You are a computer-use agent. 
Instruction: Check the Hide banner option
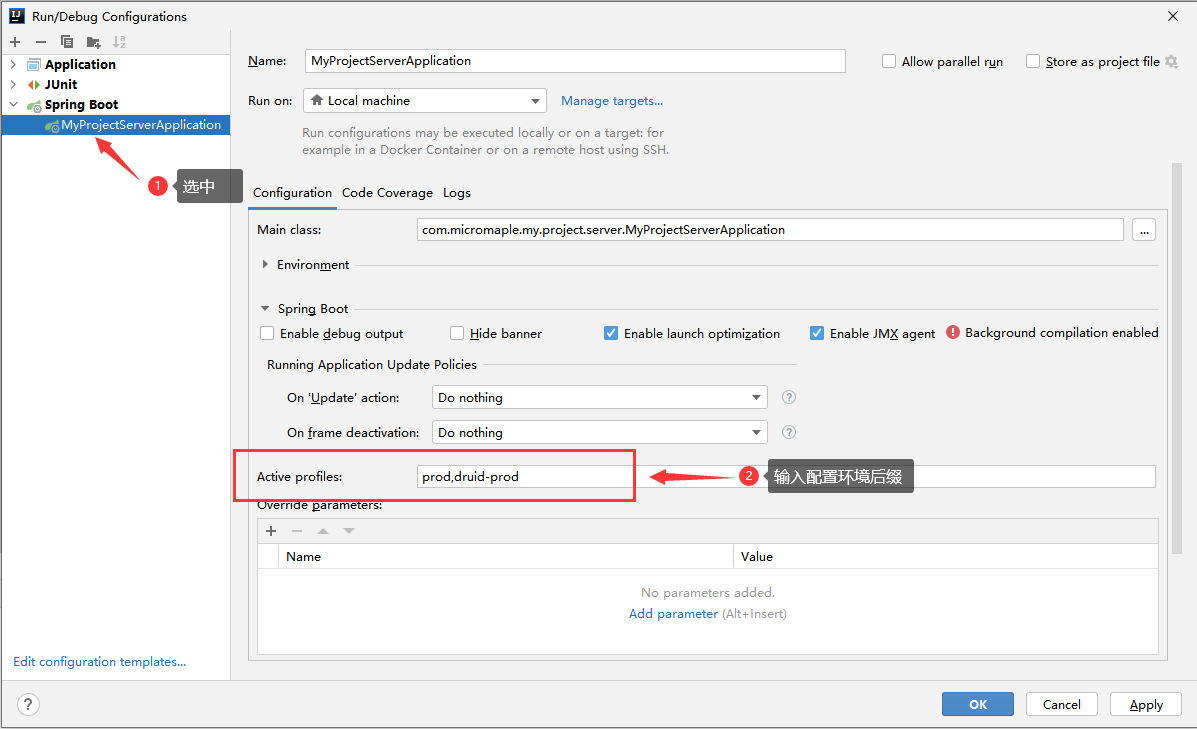(x=457, y=333)
